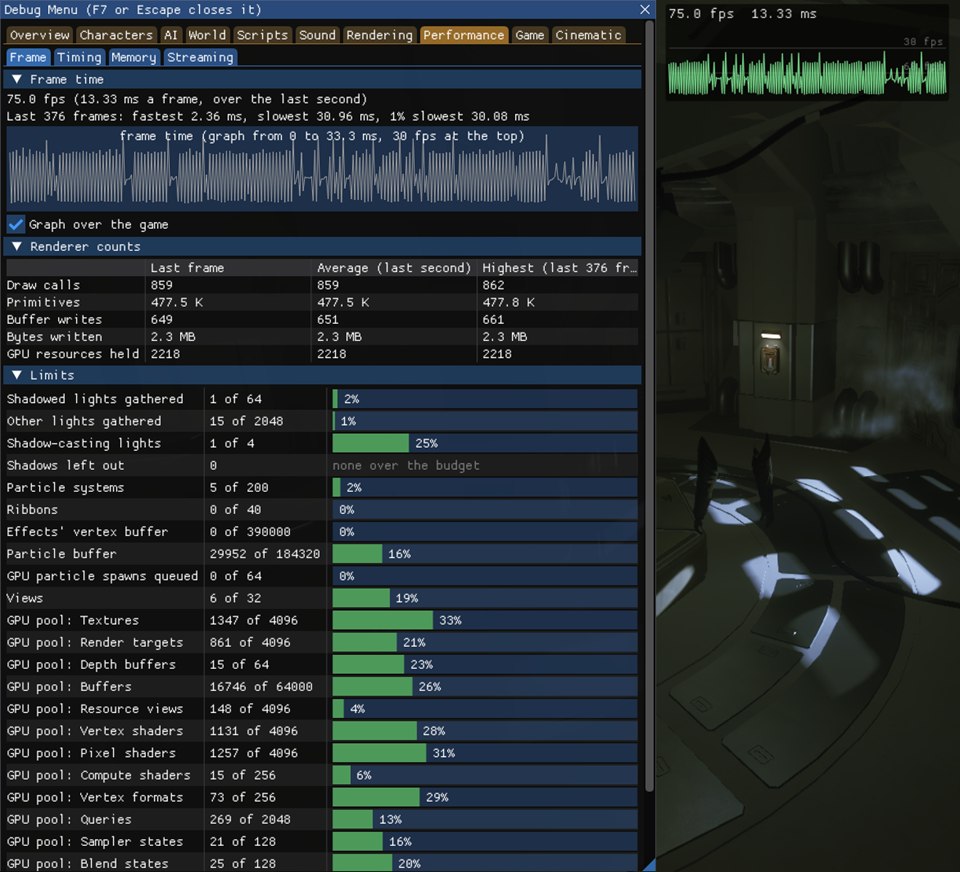The width and height of the screenshot is (960, 872).
Task: Select the Frame sub-tab
Action: (x=28, y=57)
